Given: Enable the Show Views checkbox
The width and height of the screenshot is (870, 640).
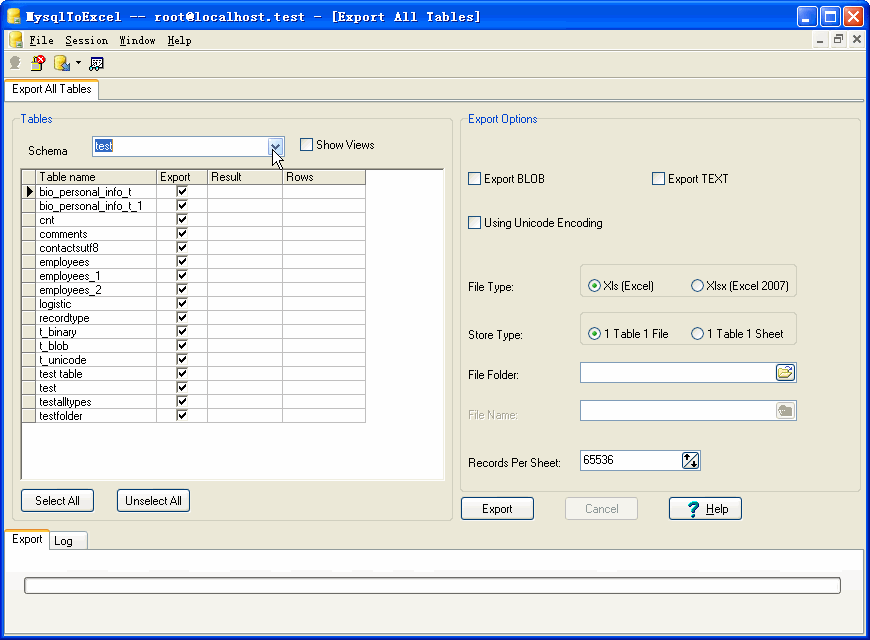Looking at the screenshot, I should tap(306, 145).
